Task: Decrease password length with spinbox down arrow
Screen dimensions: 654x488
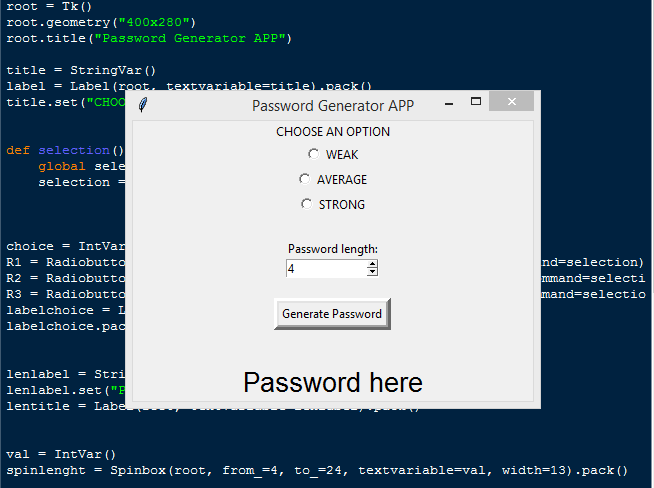Action: point(372,272)
